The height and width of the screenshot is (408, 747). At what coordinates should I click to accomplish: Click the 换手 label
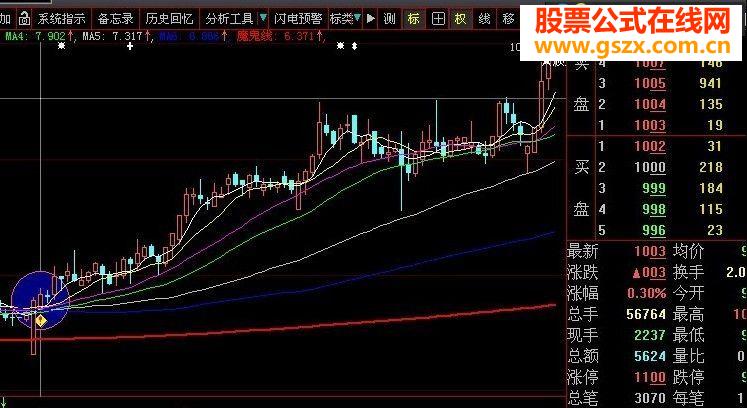tap(688, 272)
